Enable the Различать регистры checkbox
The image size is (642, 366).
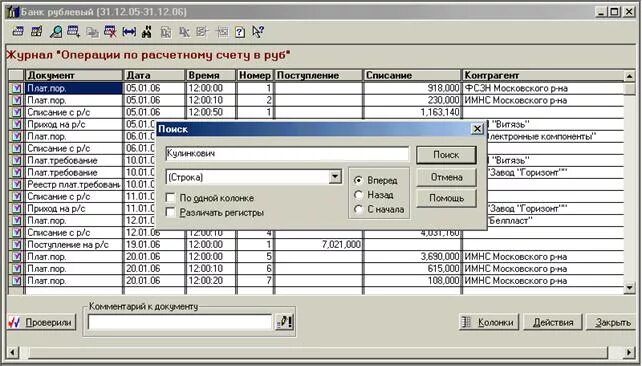point(170,212)
